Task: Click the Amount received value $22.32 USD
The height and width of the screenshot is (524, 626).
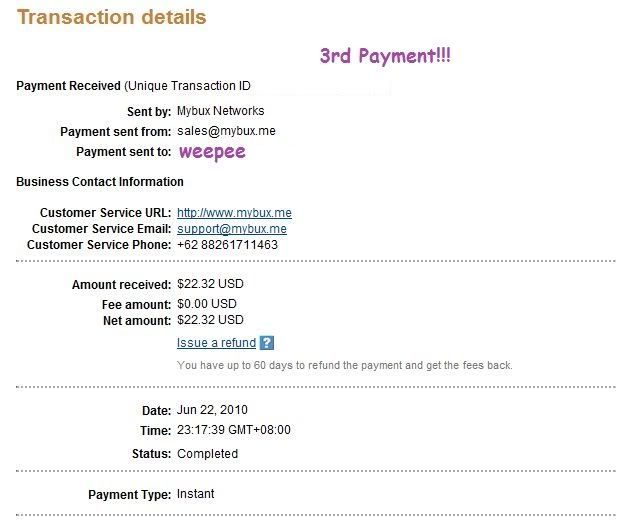Action: pos(210,284)
